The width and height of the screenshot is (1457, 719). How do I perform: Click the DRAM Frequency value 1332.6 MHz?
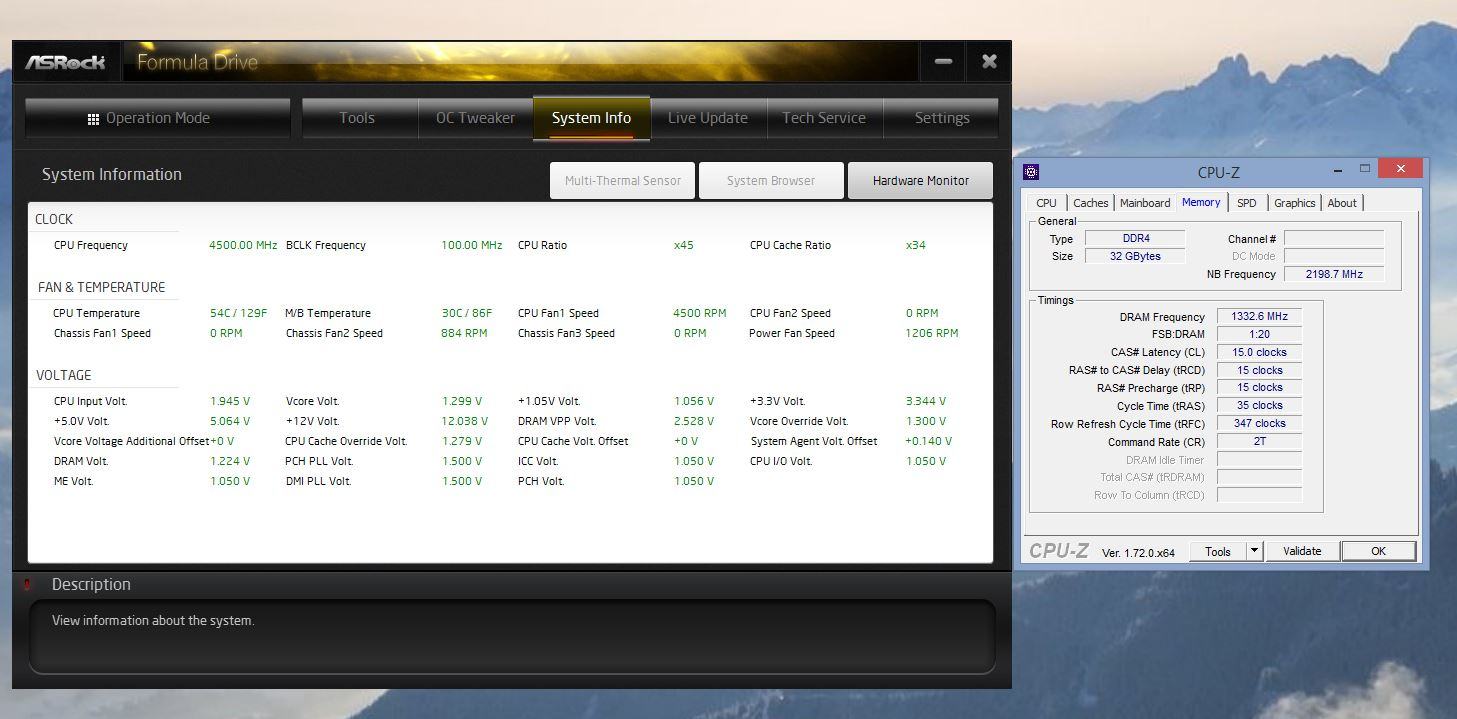[x=1259, y=316]
